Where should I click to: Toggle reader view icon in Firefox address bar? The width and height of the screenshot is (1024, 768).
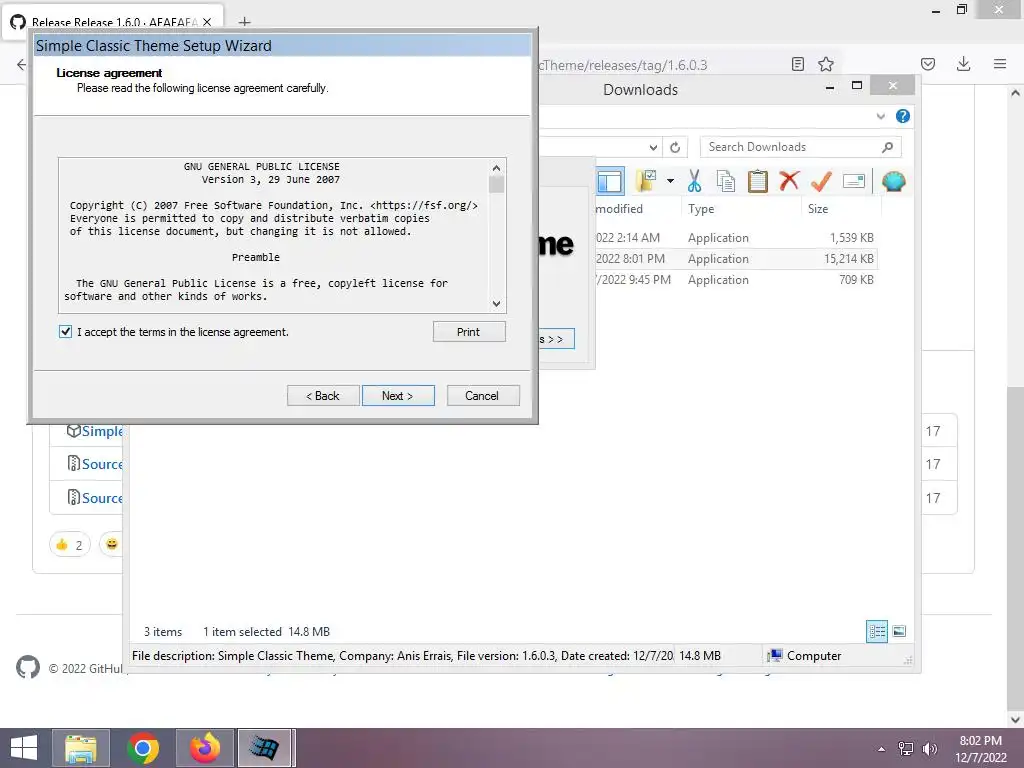click(x=797, y=64)
